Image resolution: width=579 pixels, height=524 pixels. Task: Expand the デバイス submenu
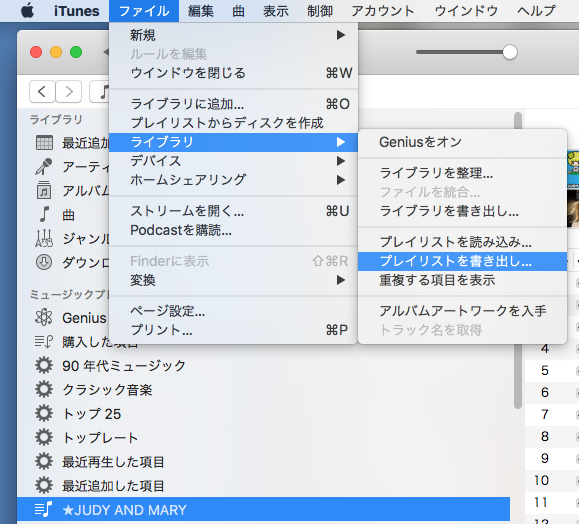(x=233, y=161)
